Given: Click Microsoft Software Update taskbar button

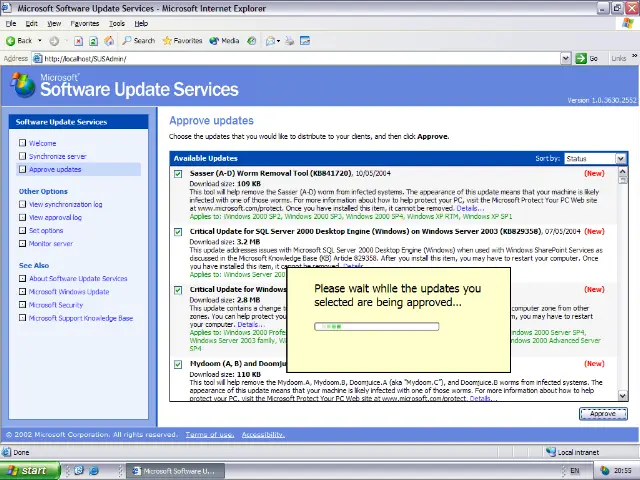Looking at the screenshot, I should coord(176,471).
